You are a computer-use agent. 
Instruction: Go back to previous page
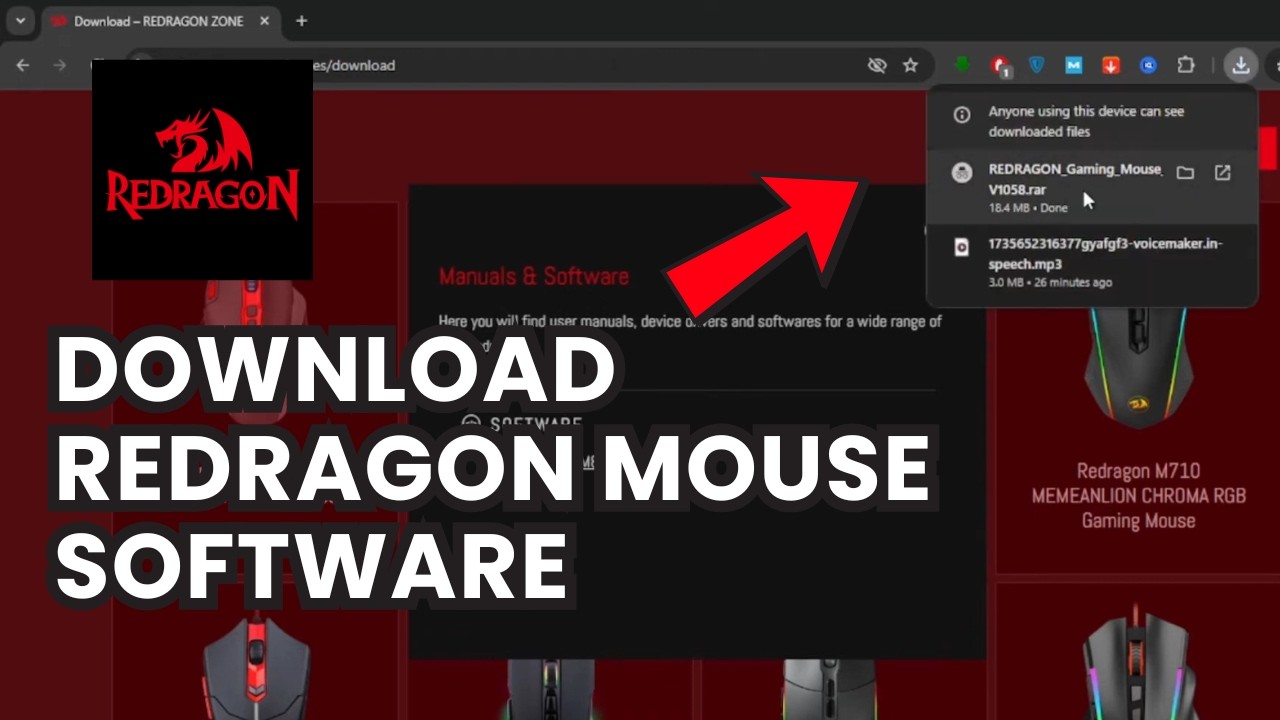pos(23,65)
